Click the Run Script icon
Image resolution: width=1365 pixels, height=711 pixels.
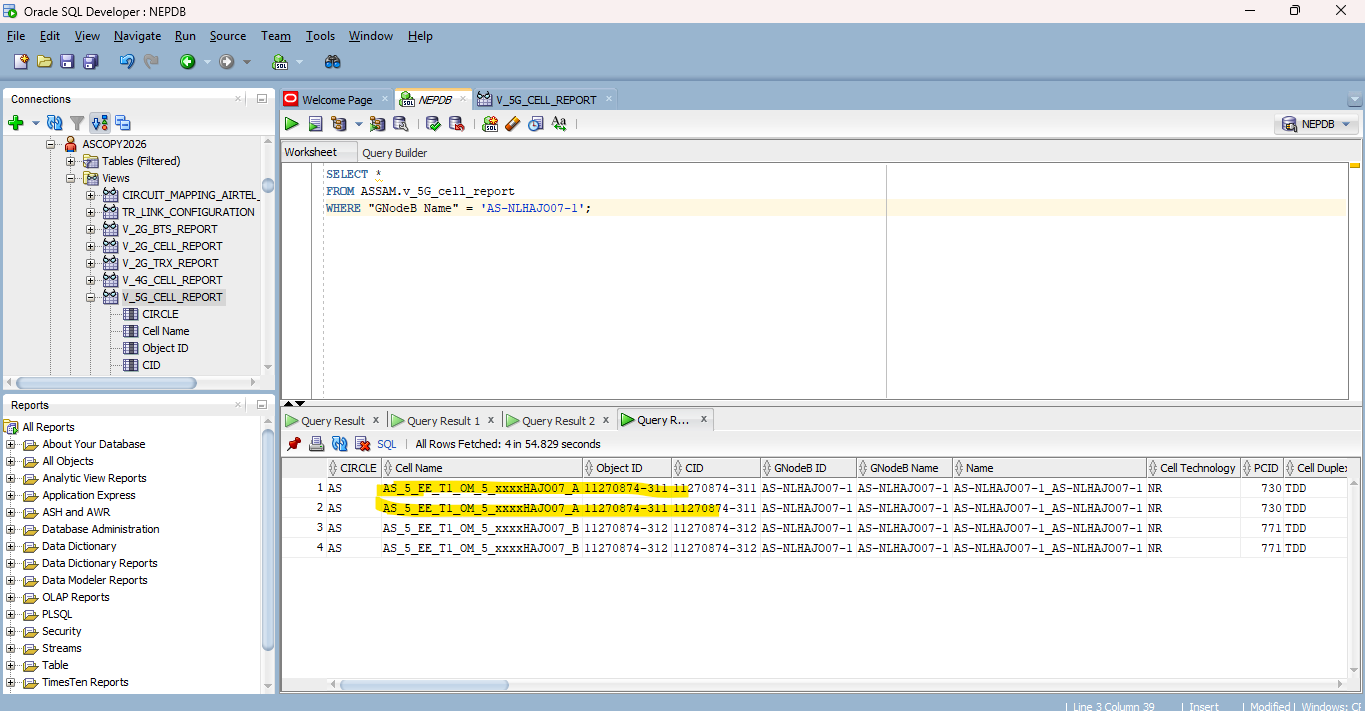315,124
